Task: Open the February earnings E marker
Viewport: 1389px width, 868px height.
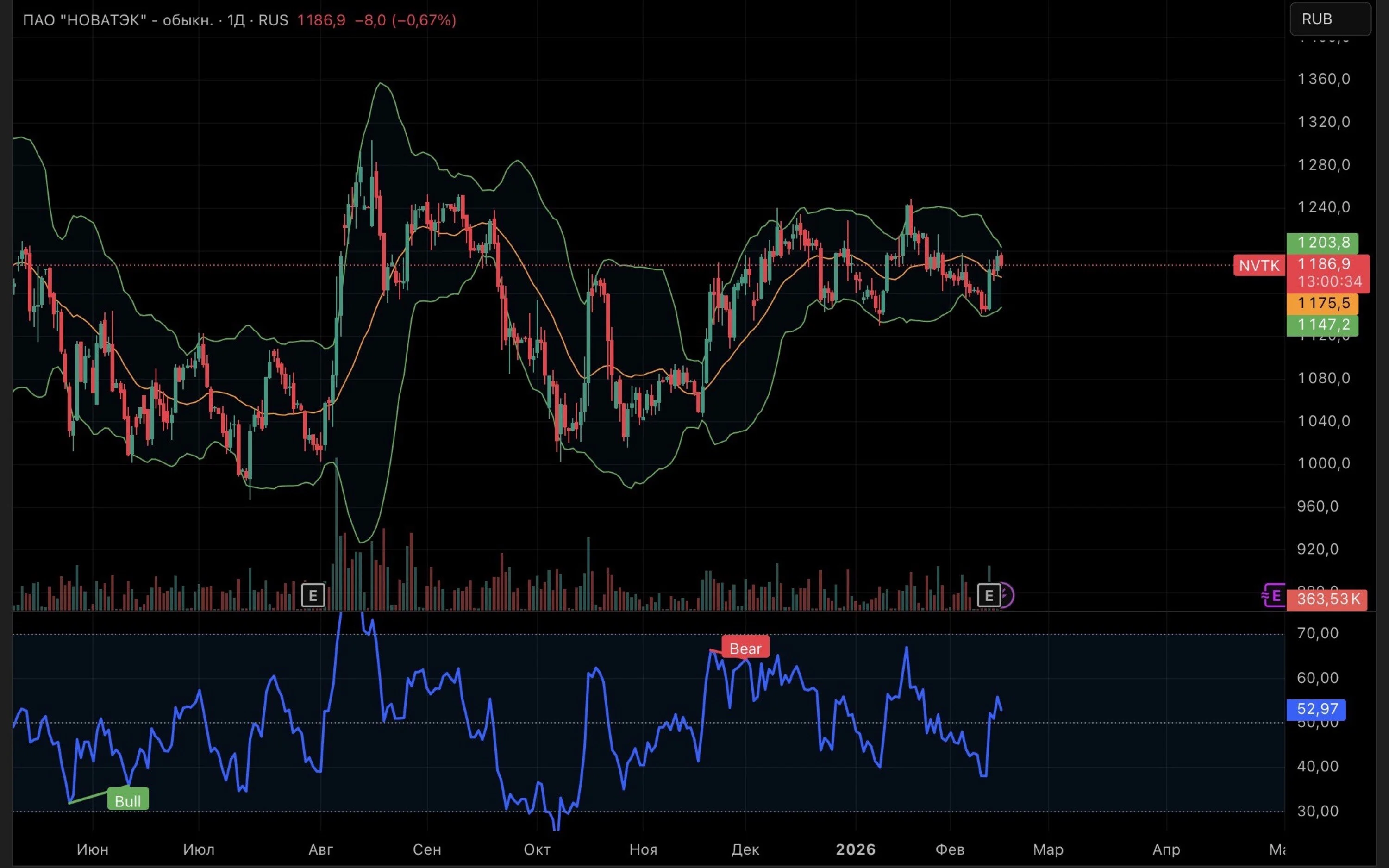Action: click(989, 595)
